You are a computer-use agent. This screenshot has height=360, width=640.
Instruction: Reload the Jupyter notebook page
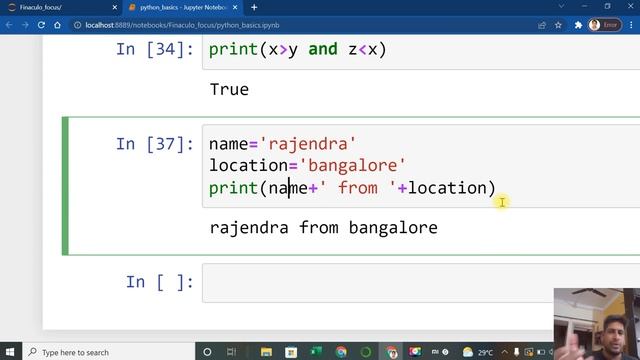(41, 25)
